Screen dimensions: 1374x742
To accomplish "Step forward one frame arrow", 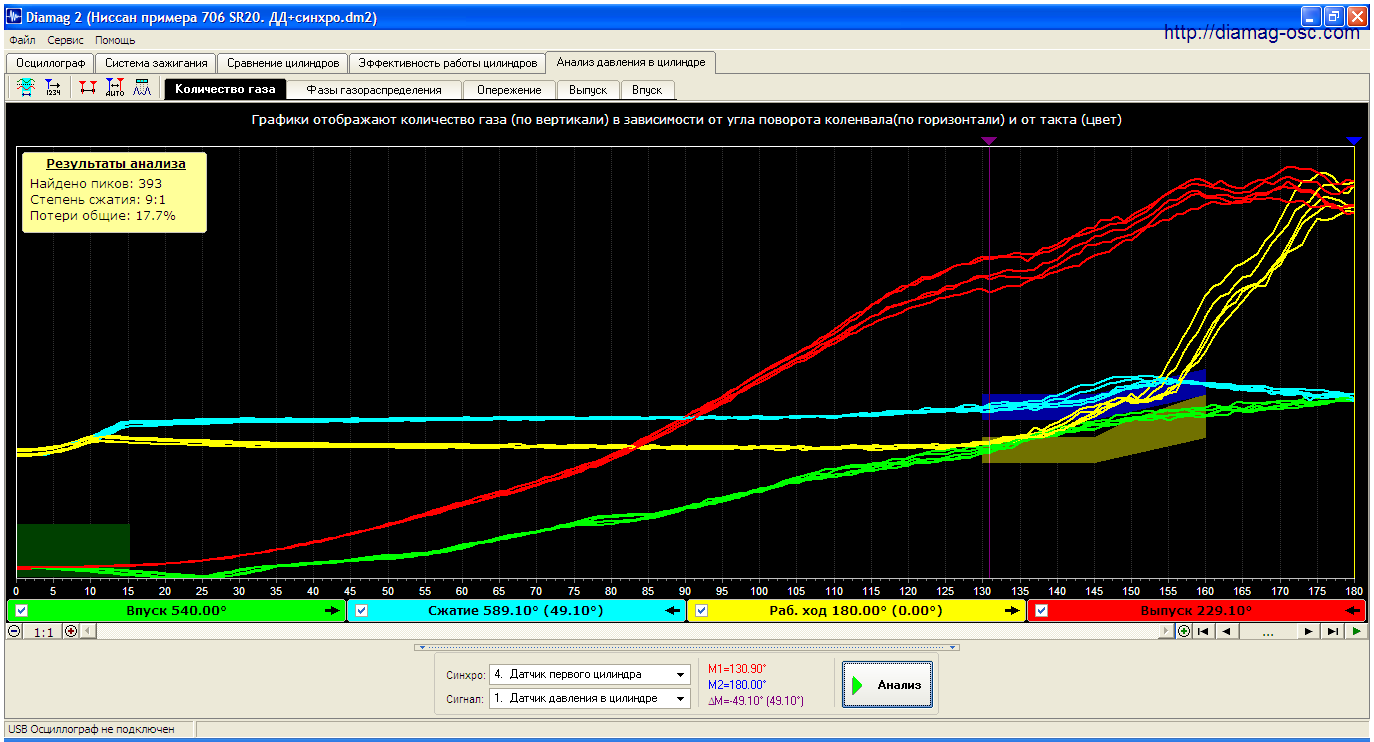I will 1308,631.
